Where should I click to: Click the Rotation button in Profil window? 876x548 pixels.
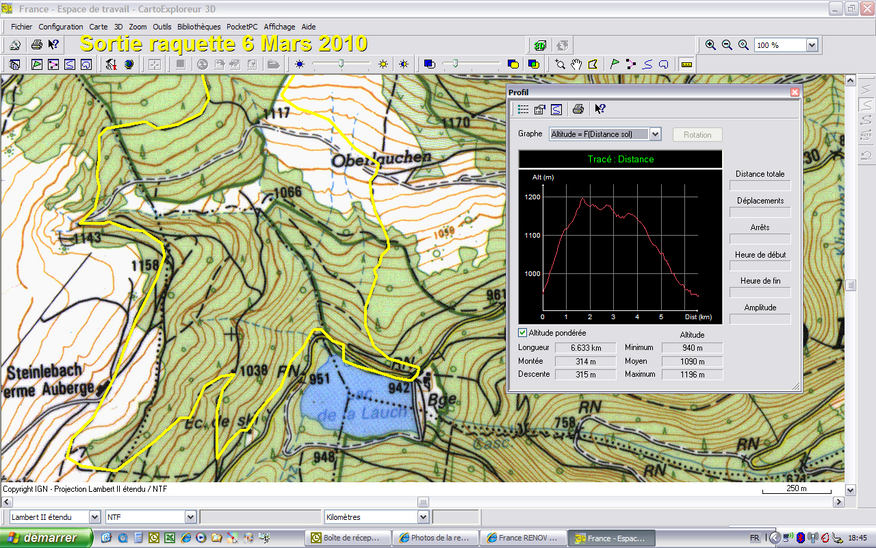pyautogui.click(x=697, y=135)
